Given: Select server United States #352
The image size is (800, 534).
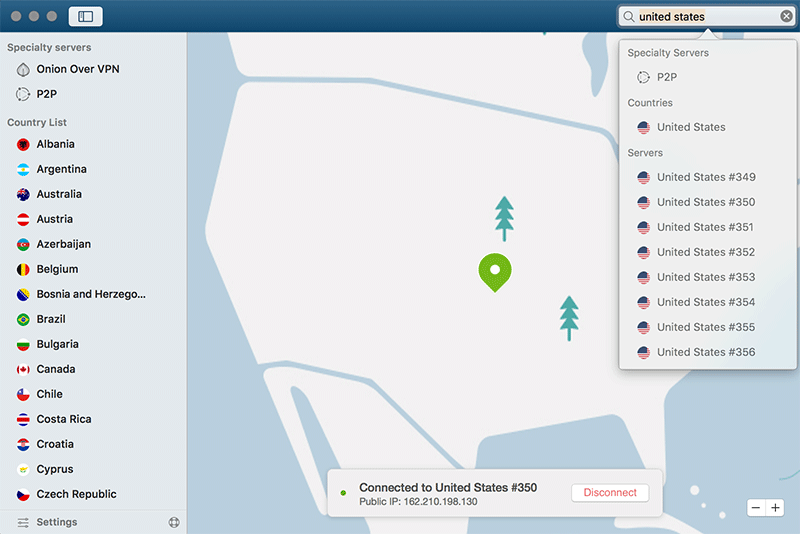Looking at the screenshot, I should (x=708, y=252).
